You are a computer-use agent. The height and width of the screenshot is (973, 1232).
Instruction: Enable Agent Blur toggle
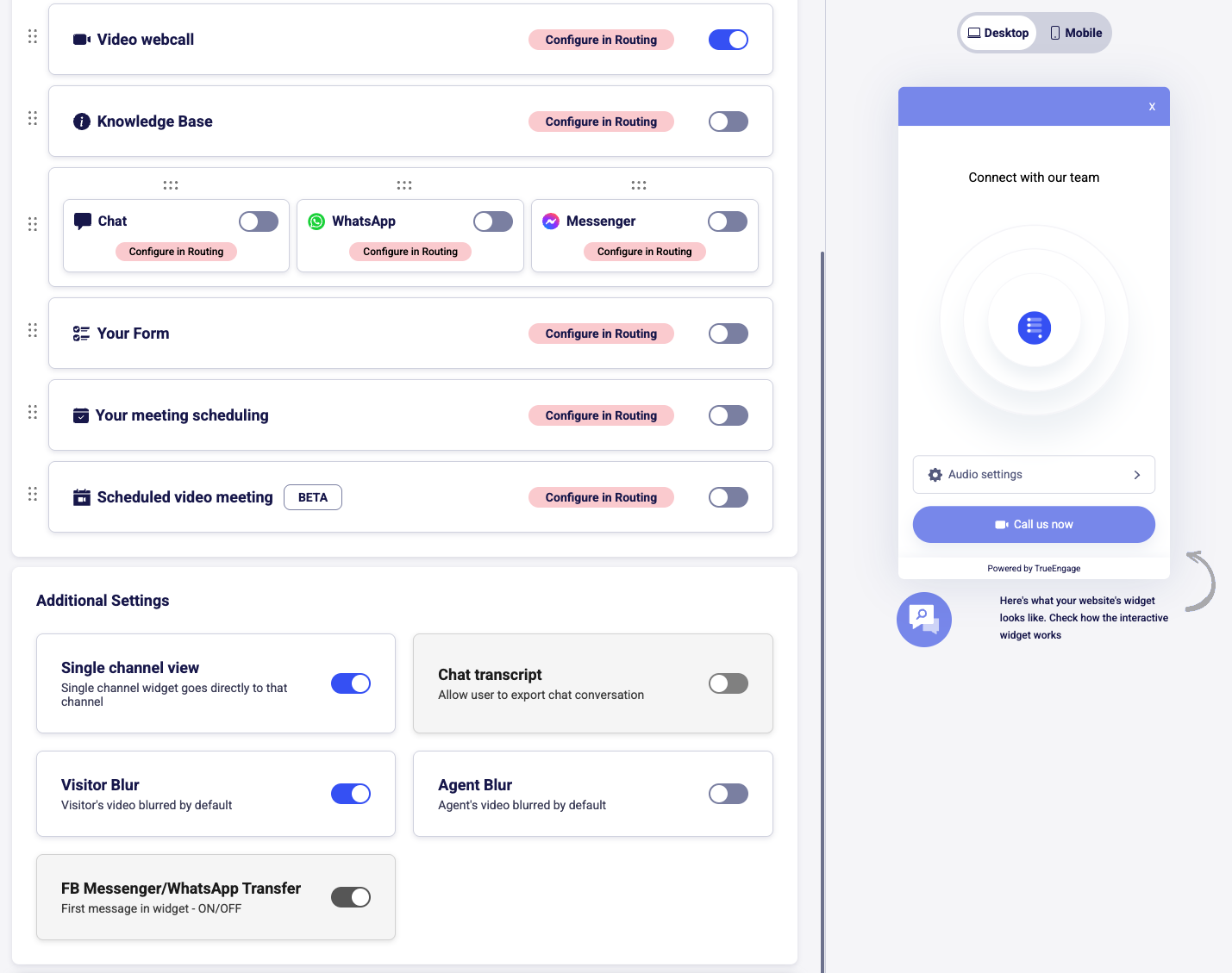pos(728,794)
